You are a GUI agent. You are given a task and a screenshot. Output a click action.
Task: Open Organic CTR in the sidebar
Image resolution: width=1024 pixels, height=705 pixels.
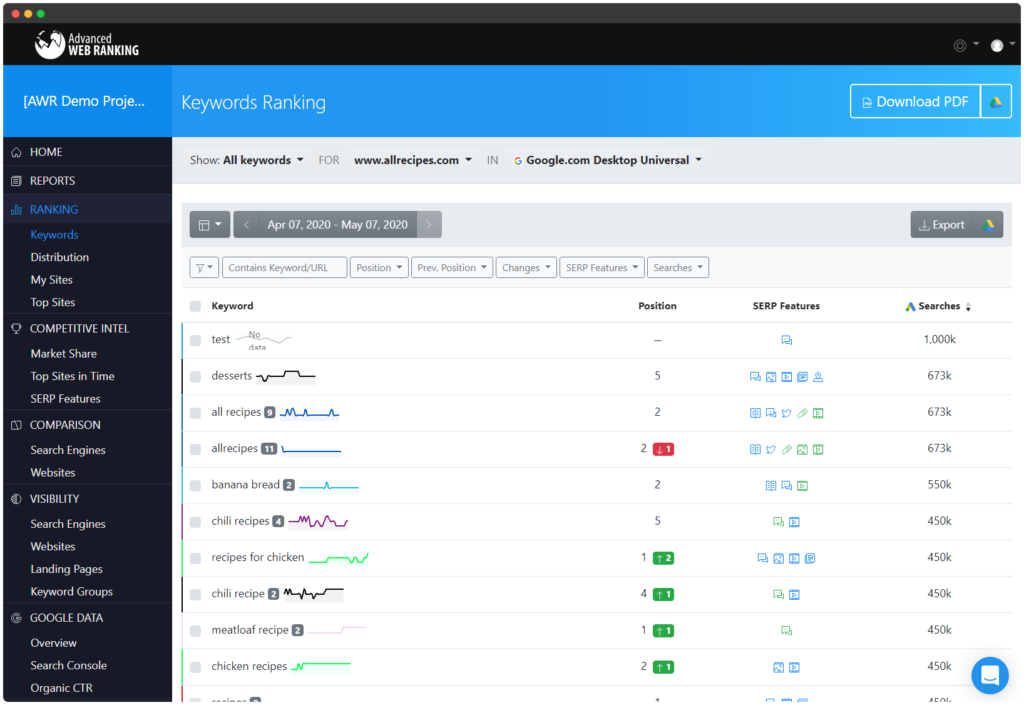coord(61,688)
